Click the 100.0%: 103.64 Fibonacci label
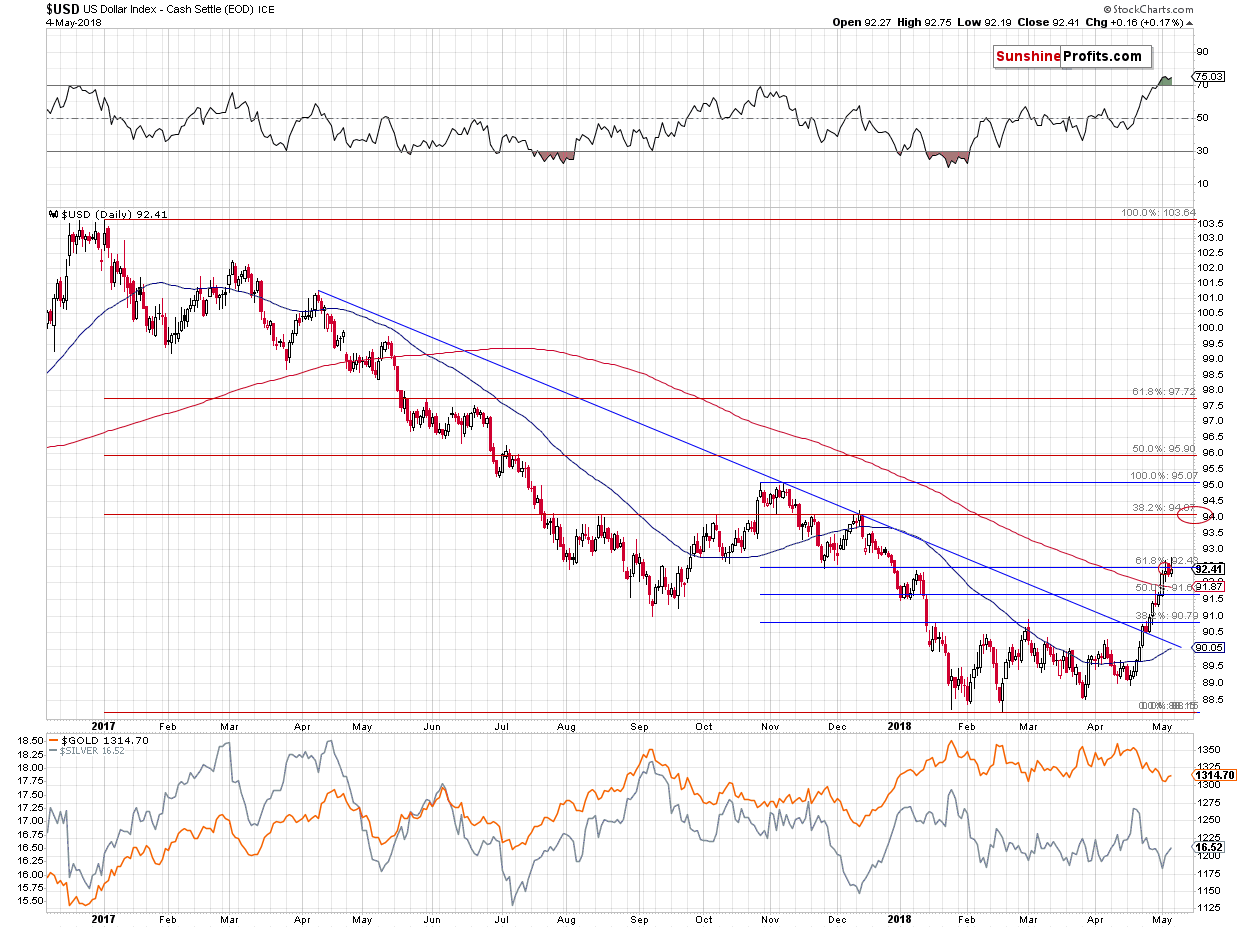The height and width of the screenshot is (928, 1240). 1160,213
